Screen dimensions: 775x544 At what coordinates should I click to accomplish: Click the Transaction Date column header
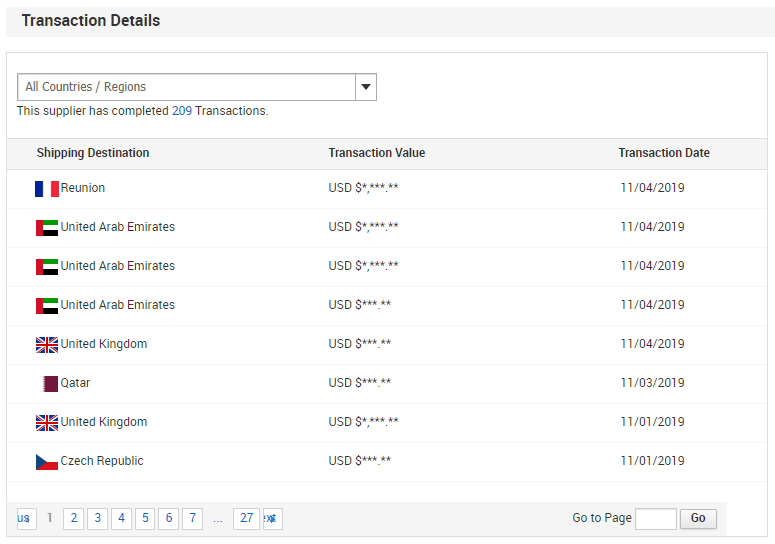point(664,153)
